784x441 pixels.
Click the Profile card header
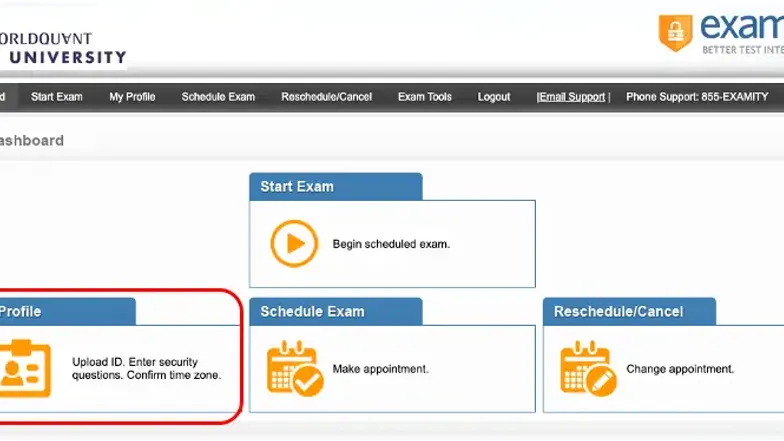pyautogui.click(x=68, y=312)
